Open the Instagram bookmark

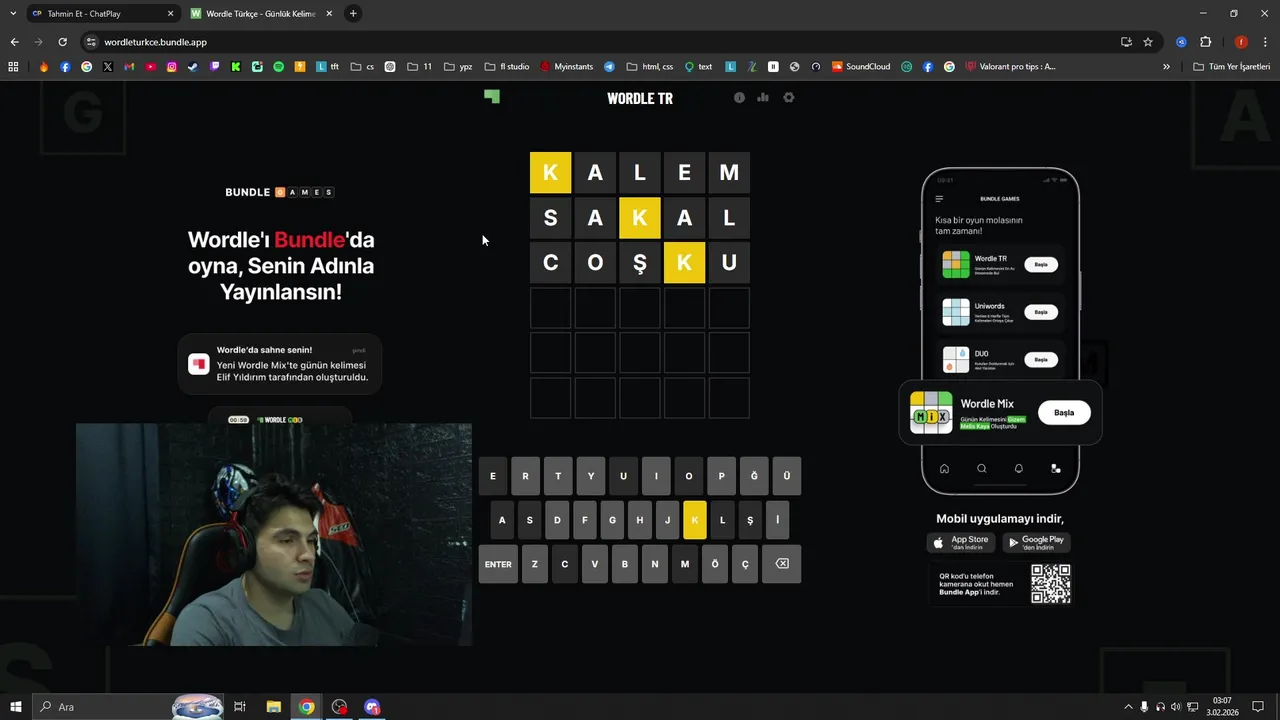coord(172,67)
